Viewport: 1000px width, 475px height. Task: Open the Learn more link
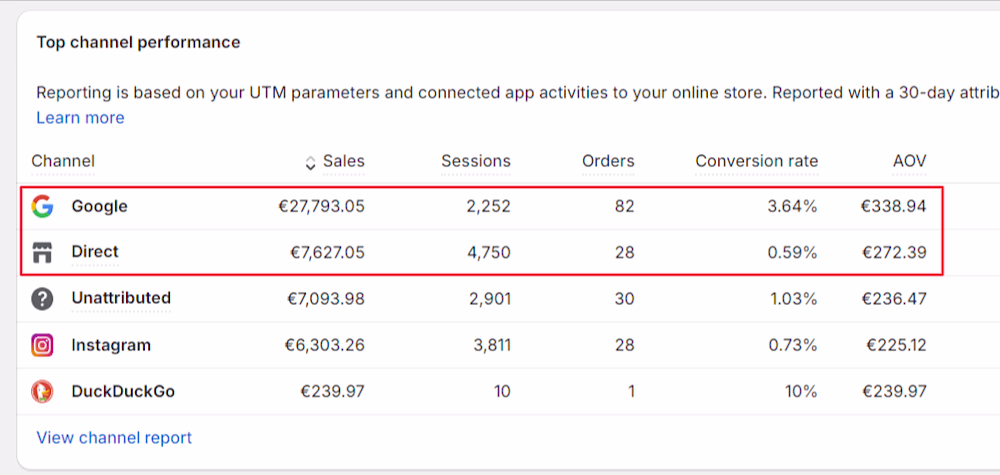click(80, 118)
